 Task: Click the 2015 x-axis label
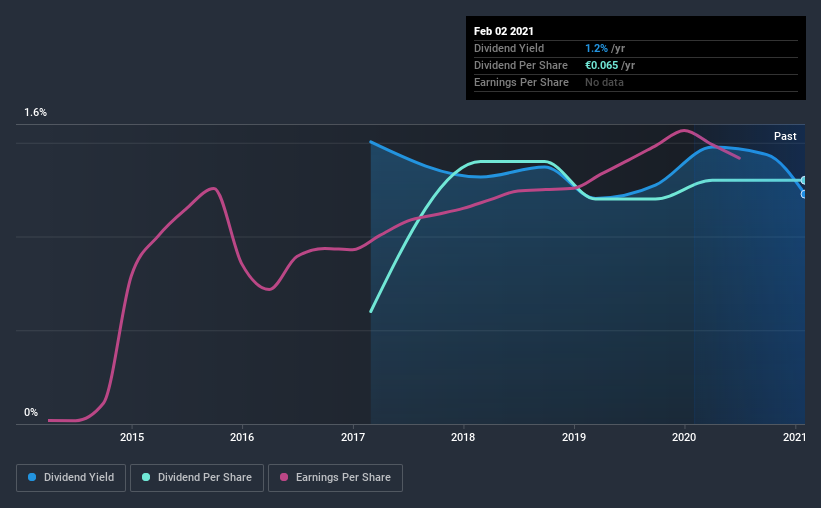[x=132, y=437]
